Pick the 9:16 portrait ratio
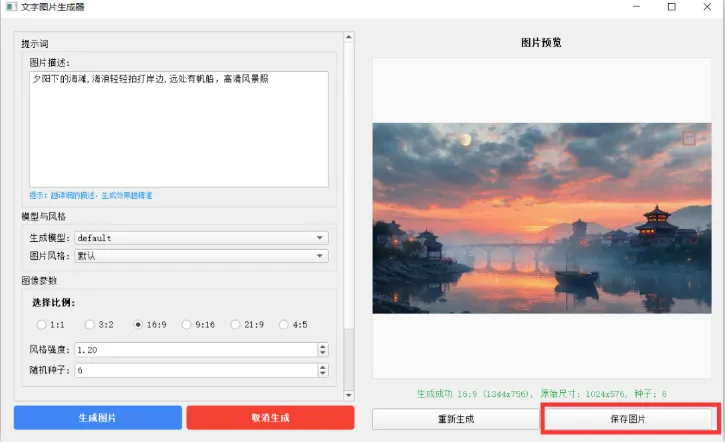Screen dimensions: 725x442 188,324
